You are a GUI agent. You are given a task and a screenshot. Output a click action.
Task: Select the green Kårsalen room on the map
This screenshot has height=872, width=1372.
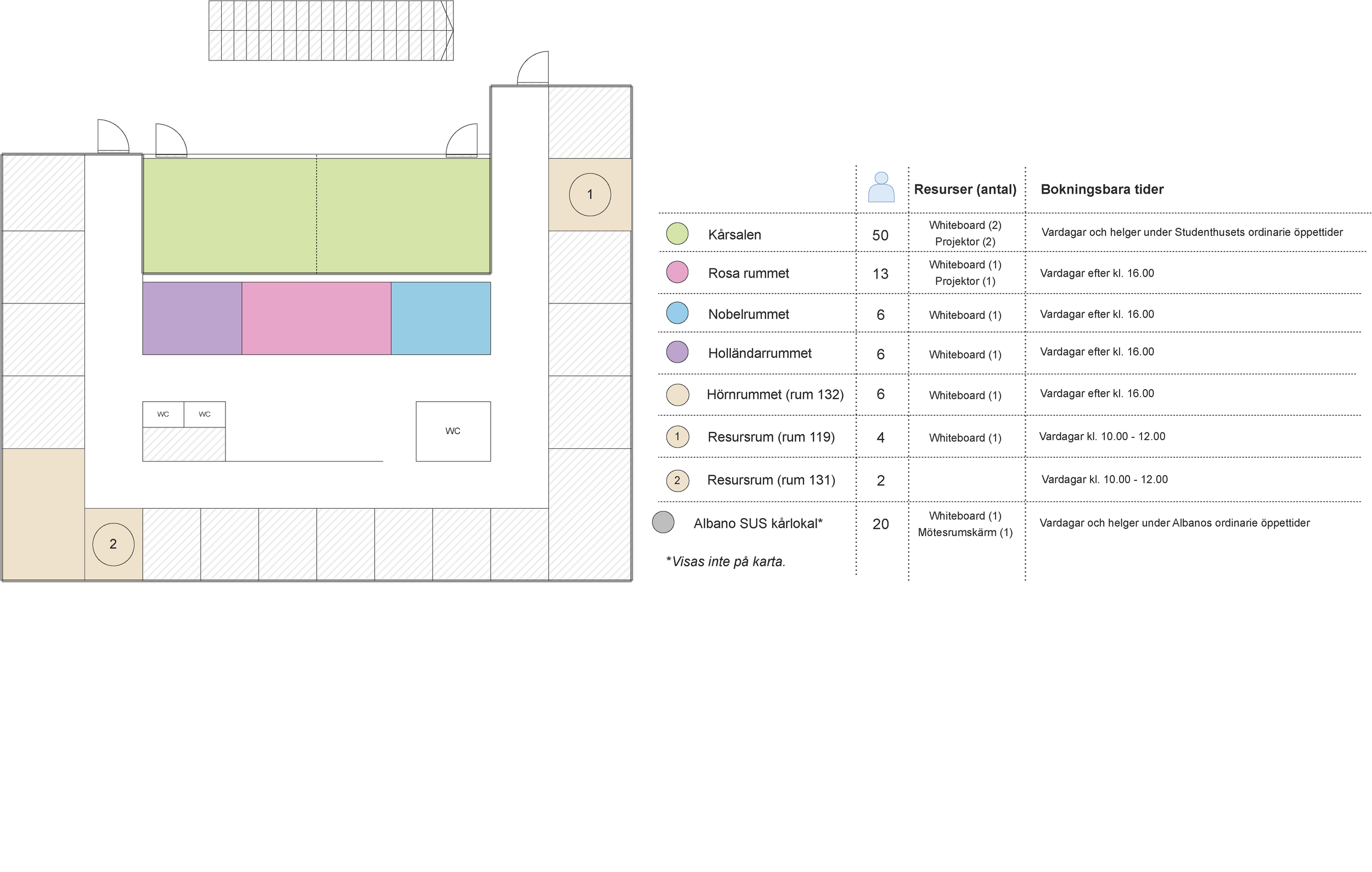[316, 215]
